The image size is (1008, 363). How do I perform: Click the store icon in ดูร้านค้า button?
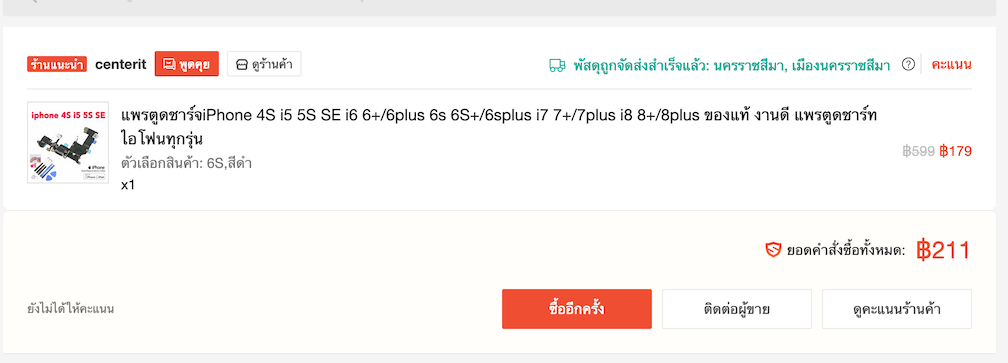click(x=242, y=64)
